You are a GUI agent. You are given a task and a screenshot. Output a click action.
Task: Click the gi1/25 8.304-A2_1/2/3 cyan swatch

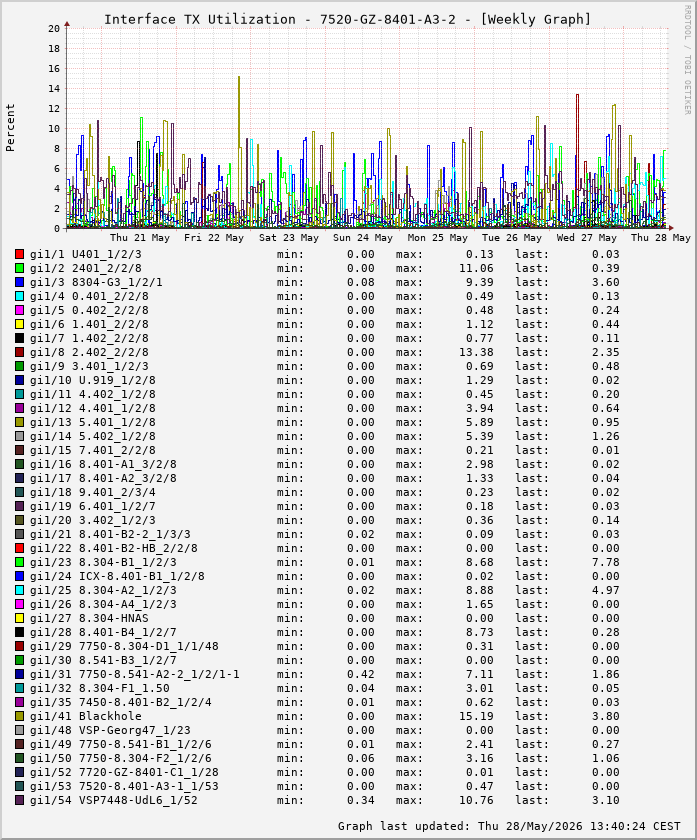click(20, 590)
